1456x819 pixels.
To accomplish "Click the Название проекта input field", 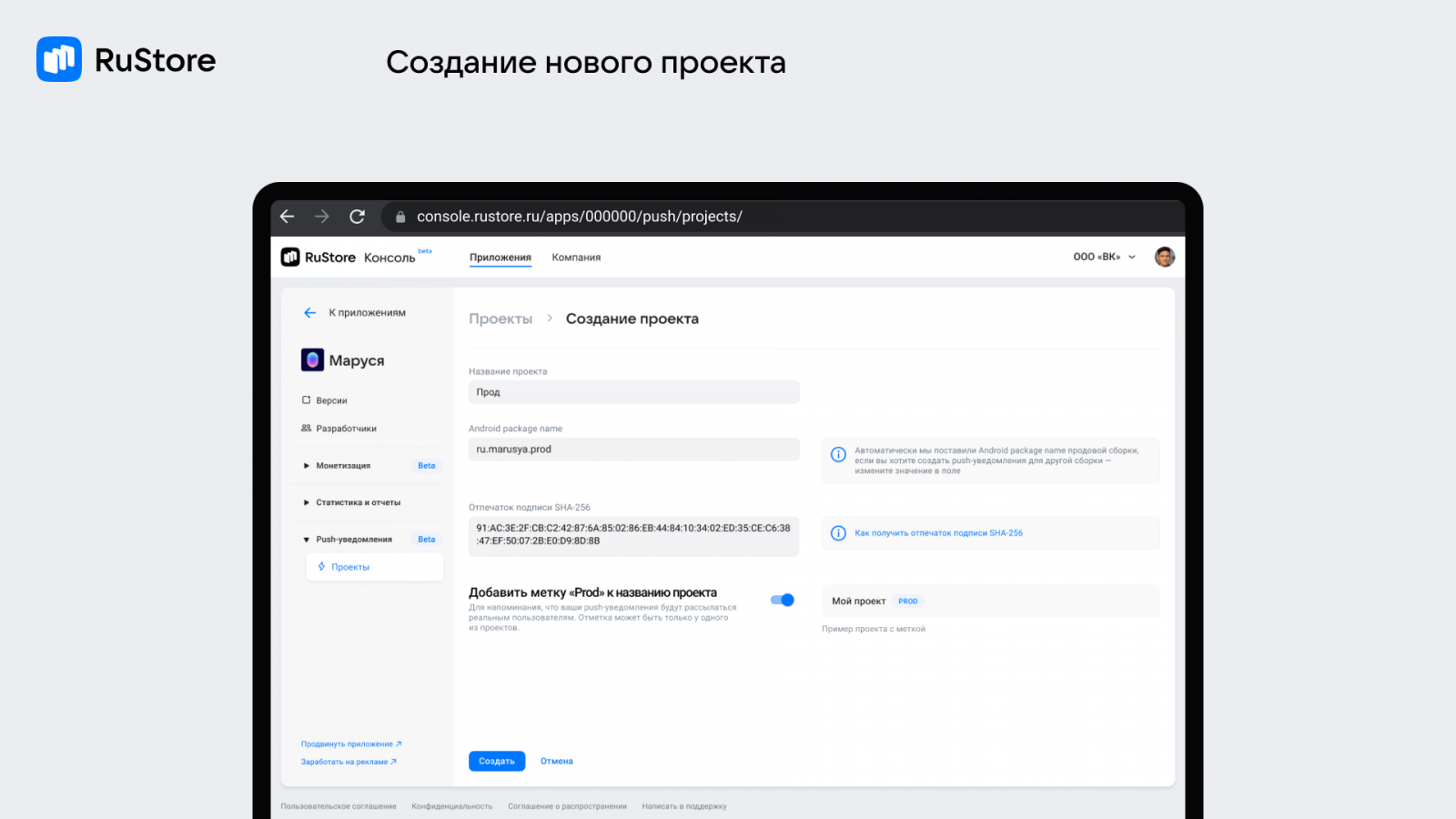I will (634, 392).
